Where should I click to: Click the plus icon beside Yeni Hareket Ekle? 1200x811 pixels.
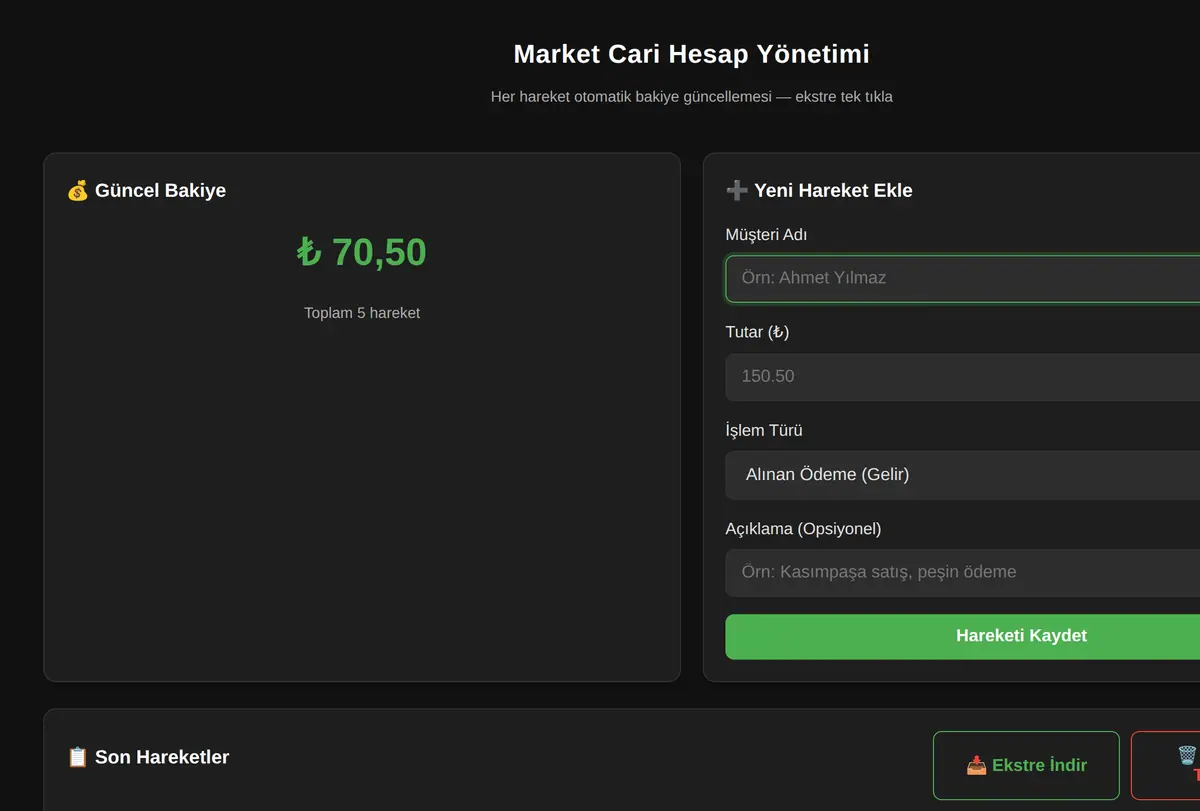[x=737, y=190]
